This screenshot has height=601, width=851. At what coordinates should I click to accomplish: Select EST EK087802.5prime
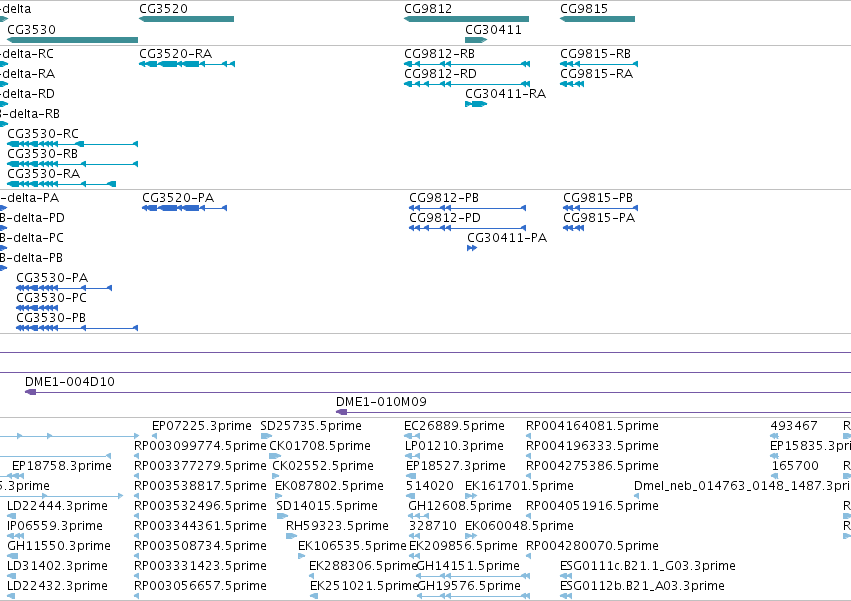(x=329, y=486)
